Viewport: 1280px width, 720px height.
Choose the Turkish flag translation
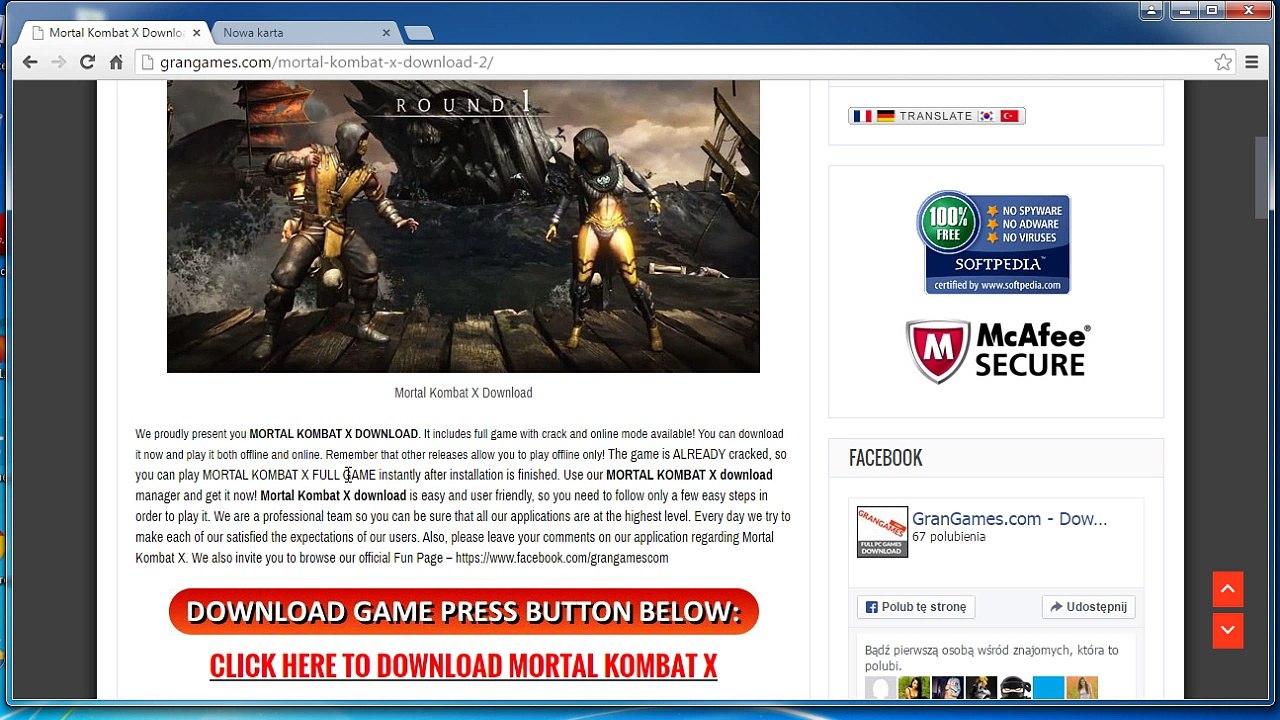pos(1009,116)
